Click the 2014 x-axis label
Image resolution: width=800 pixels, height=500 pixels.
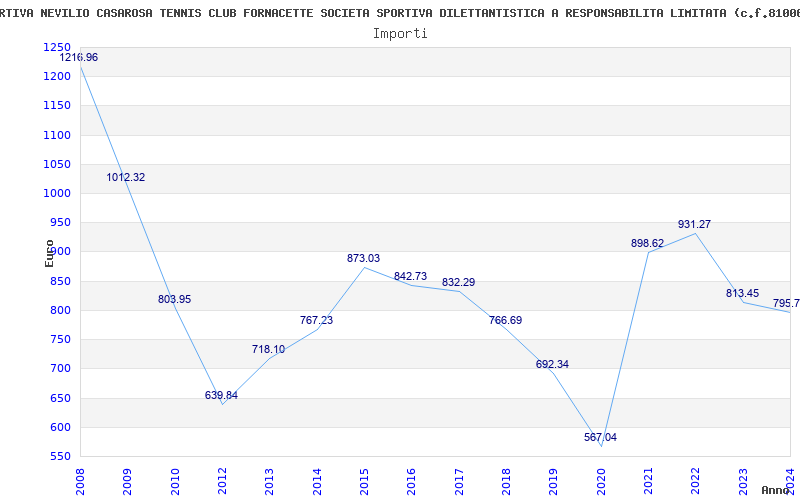point(317,482)
